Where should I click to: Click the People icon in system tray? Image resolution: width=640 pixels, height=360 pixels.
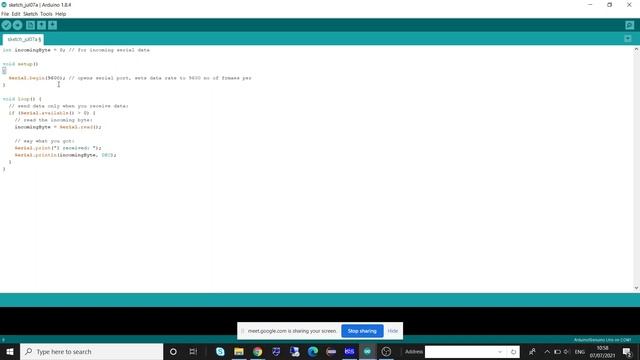click(x=532, y=351)
